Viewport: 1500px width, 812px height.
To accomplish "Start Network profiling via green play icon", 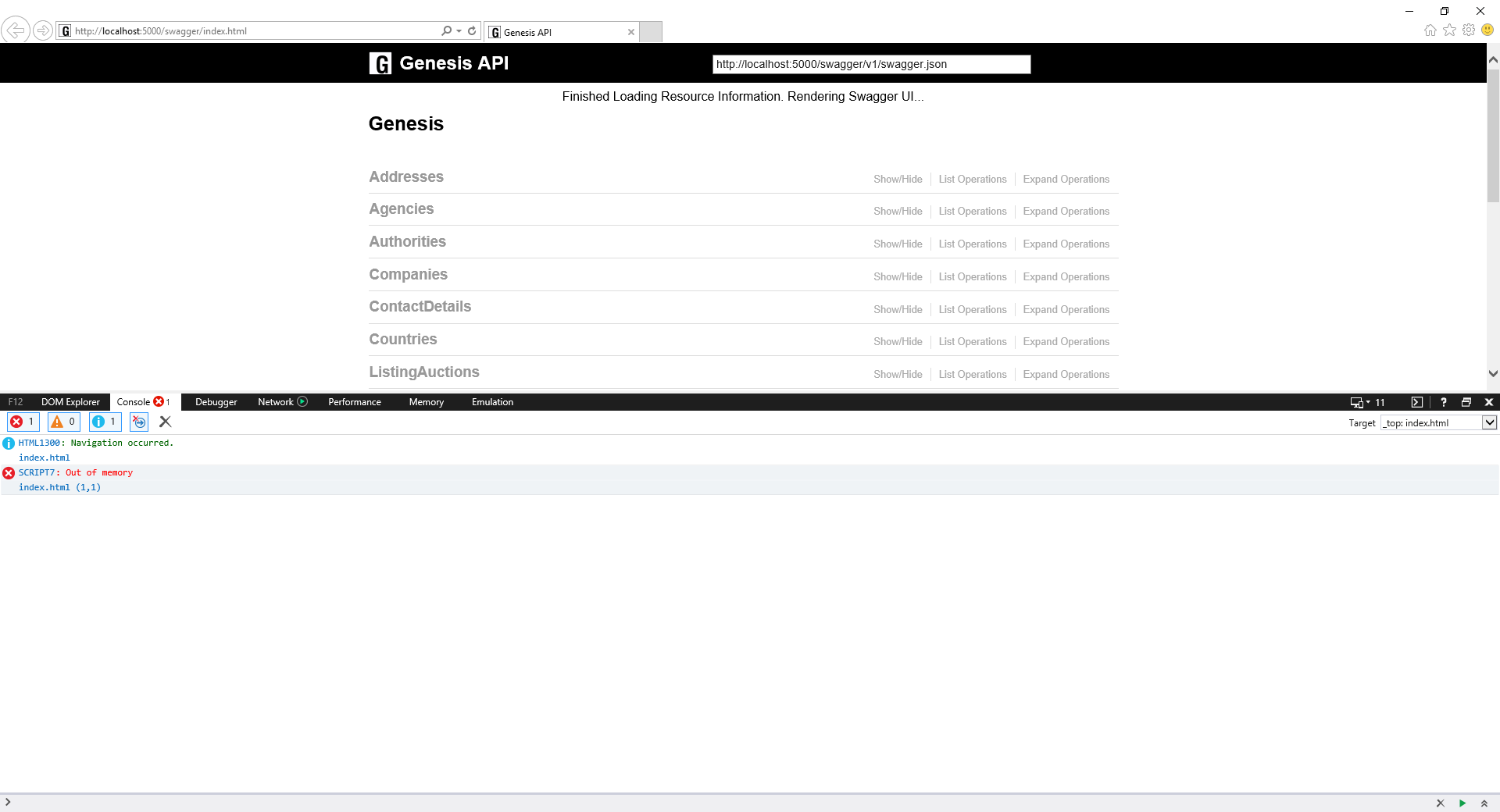I will (x=302, y=402).
